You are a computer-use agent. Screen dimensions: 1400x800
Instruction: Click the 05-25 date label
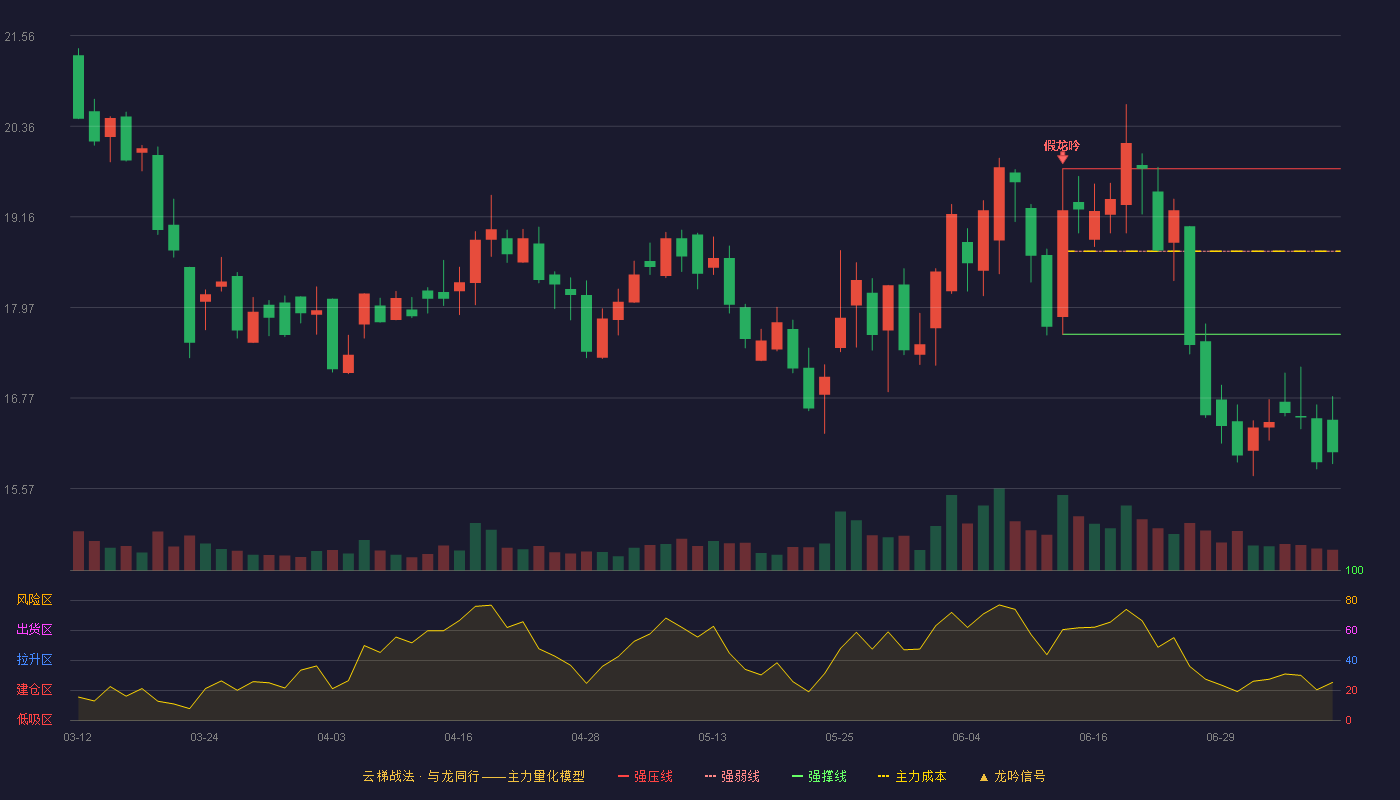[x=839, y=737]
